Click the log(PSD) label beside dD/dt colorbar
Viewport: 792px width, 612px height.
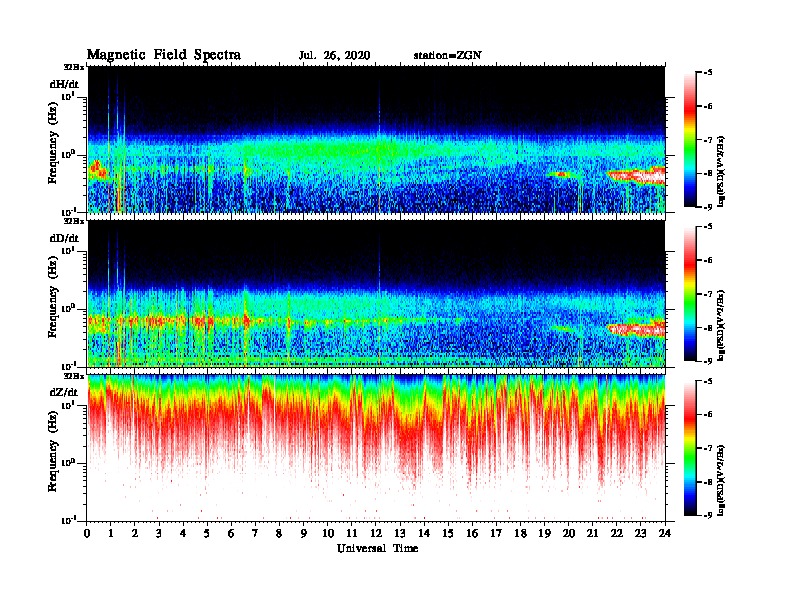click(x=722, y=325)
